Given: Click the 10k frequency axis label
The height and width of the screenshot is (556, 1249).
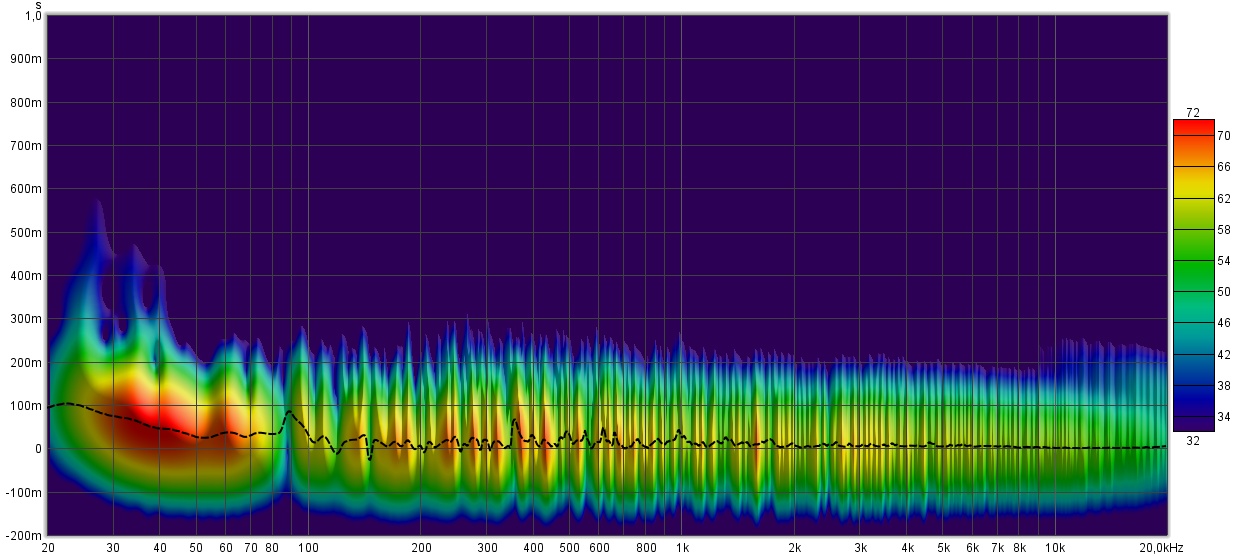Looking at the screenshot, I should click(1055, 548).
